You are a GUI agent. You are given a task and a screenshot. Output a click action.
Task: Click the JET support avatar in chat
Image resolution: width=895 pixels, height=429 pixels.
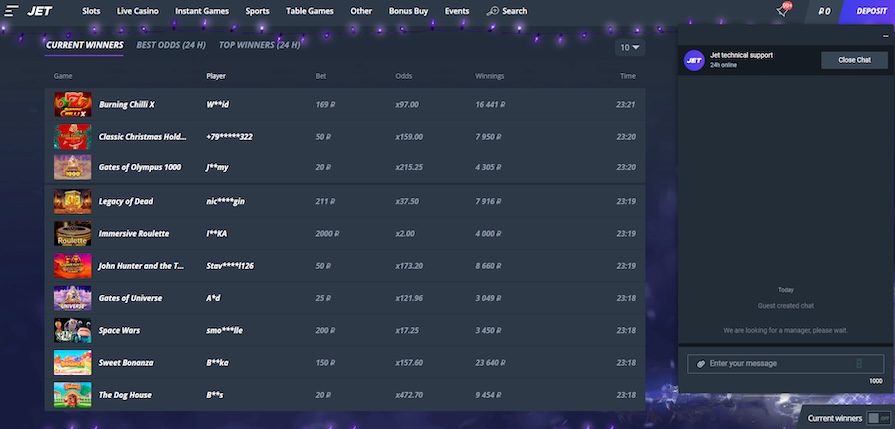click(694, 60)
